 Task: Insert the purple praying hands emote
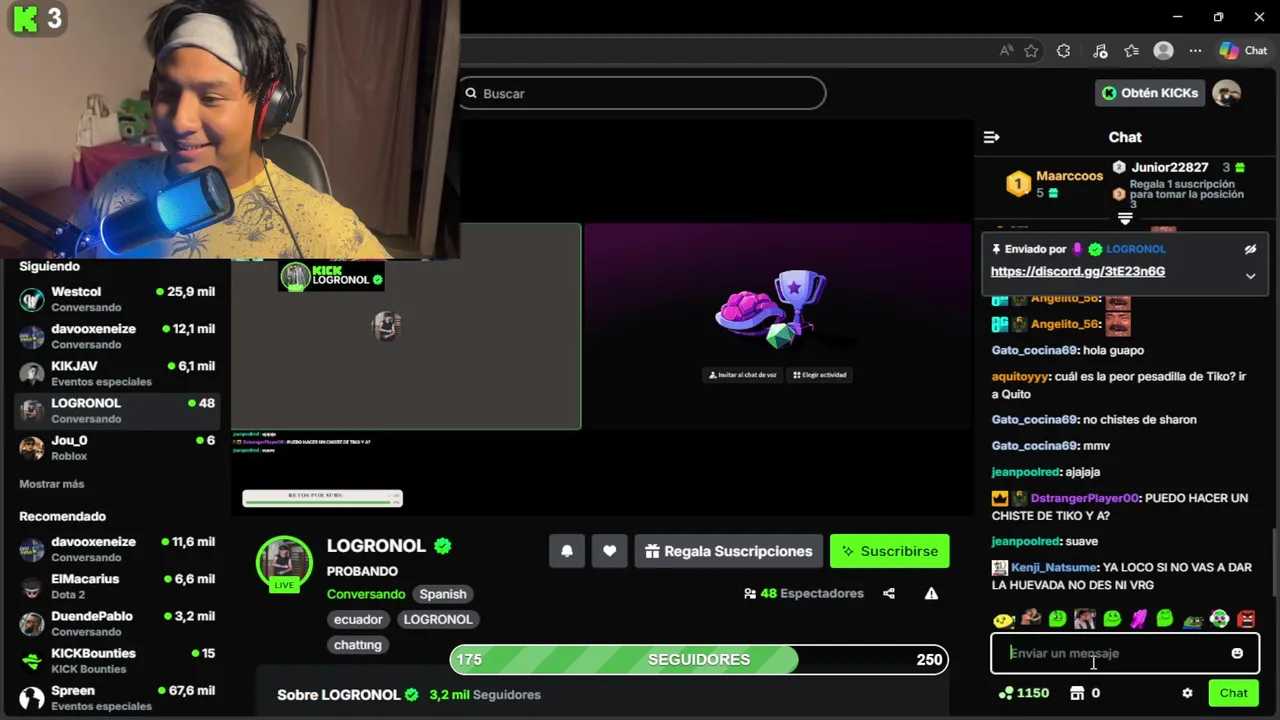tap(1138, 619)
